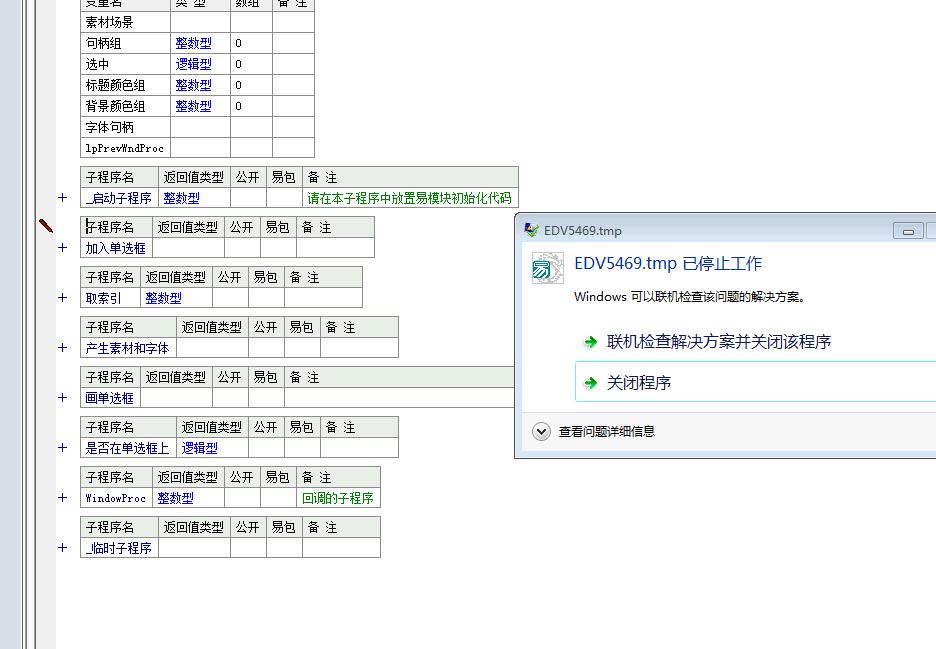This screenshot has width=936, height=649.
Task: Select 整数型 type of 句柄组 variable
Action: click(193, 43)
